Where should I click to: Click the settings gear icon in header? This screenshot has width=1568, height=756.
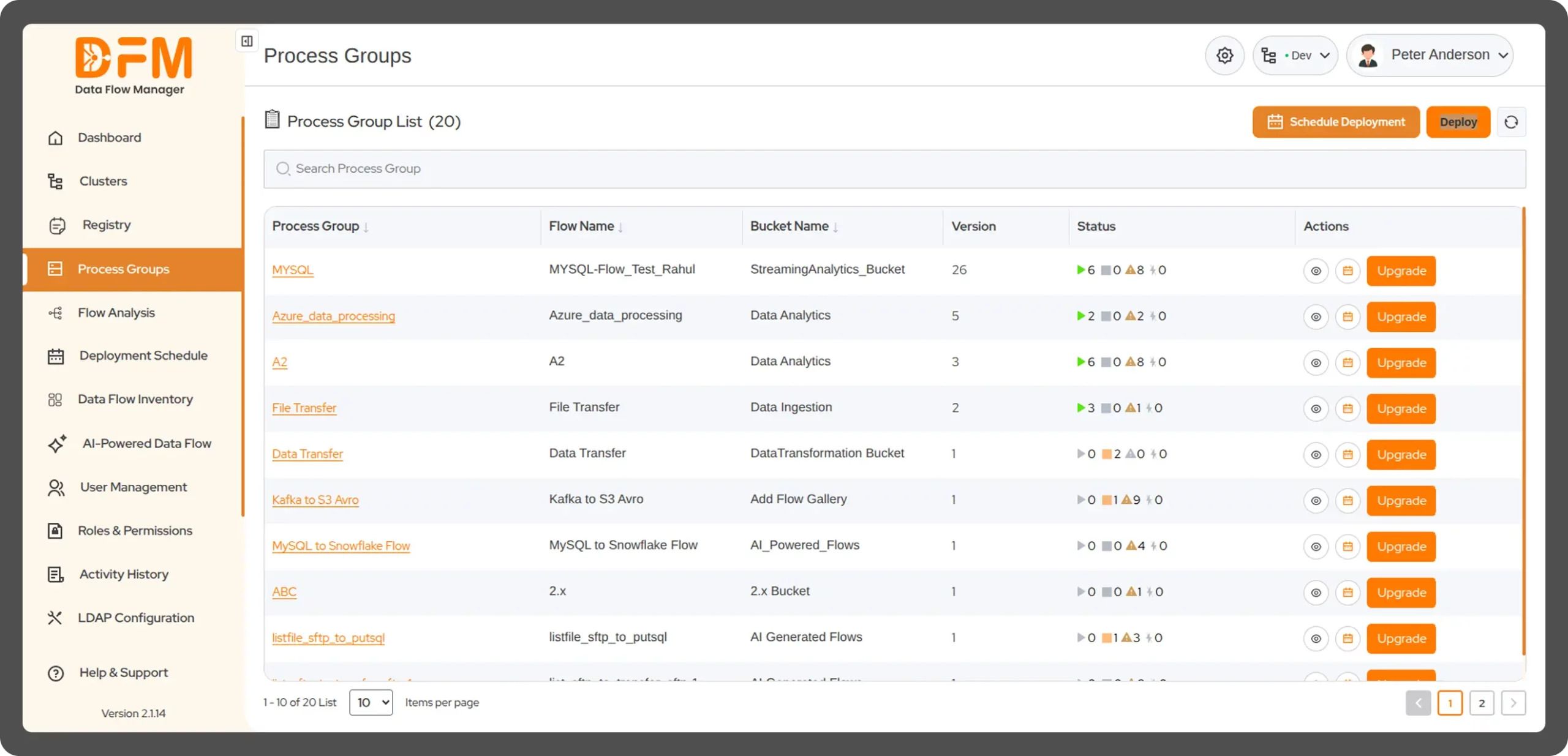pos(1224,56)
